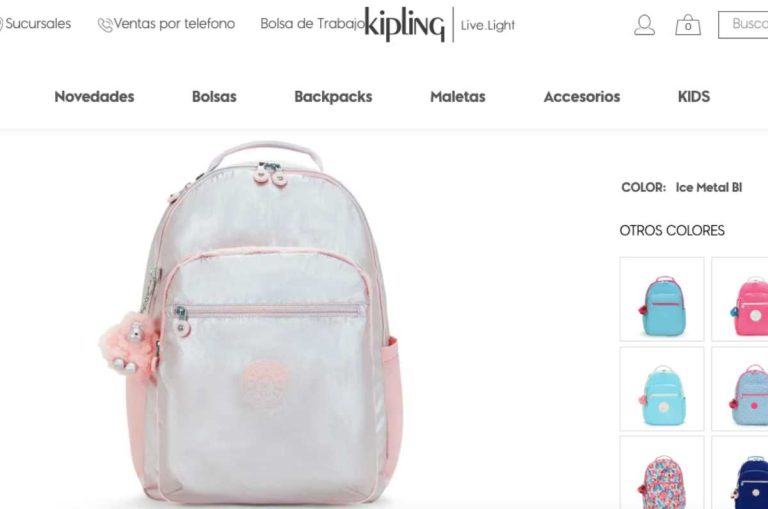768x509 pixels.
Task: Click the Sucursales location pin icon
Action: (1, 24)
